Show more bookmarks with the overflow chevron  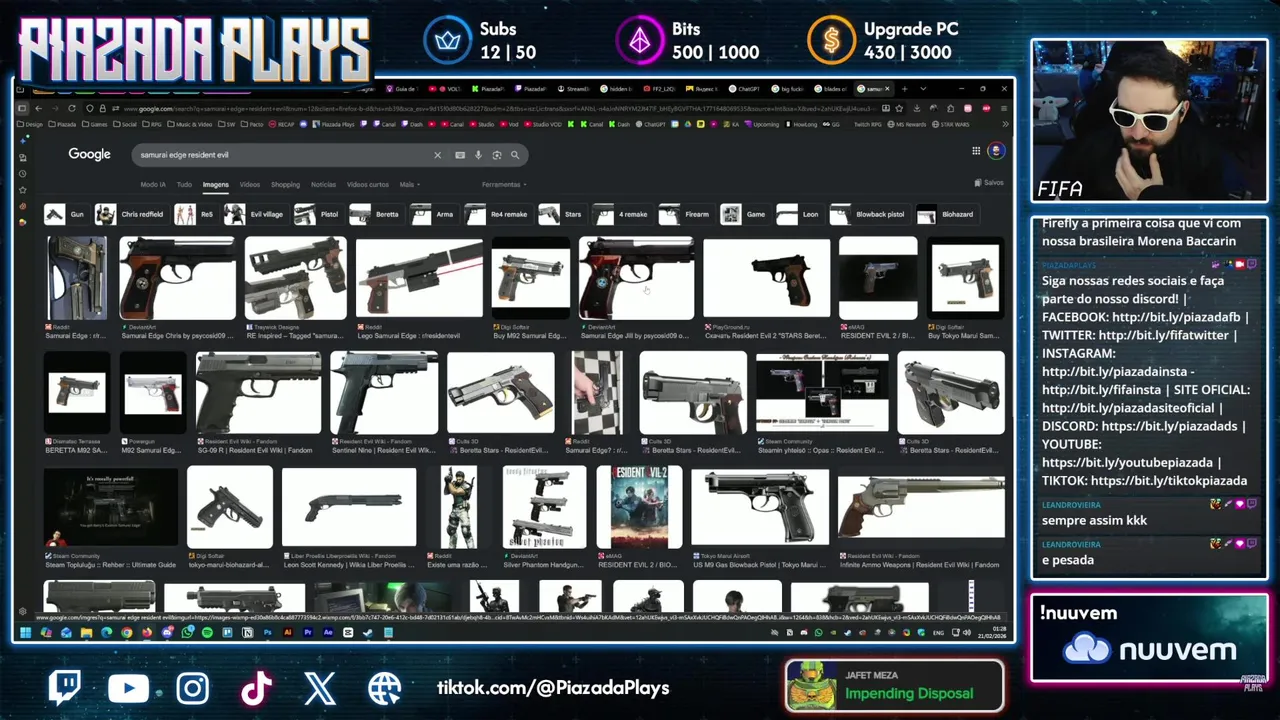click(1004, 125)
